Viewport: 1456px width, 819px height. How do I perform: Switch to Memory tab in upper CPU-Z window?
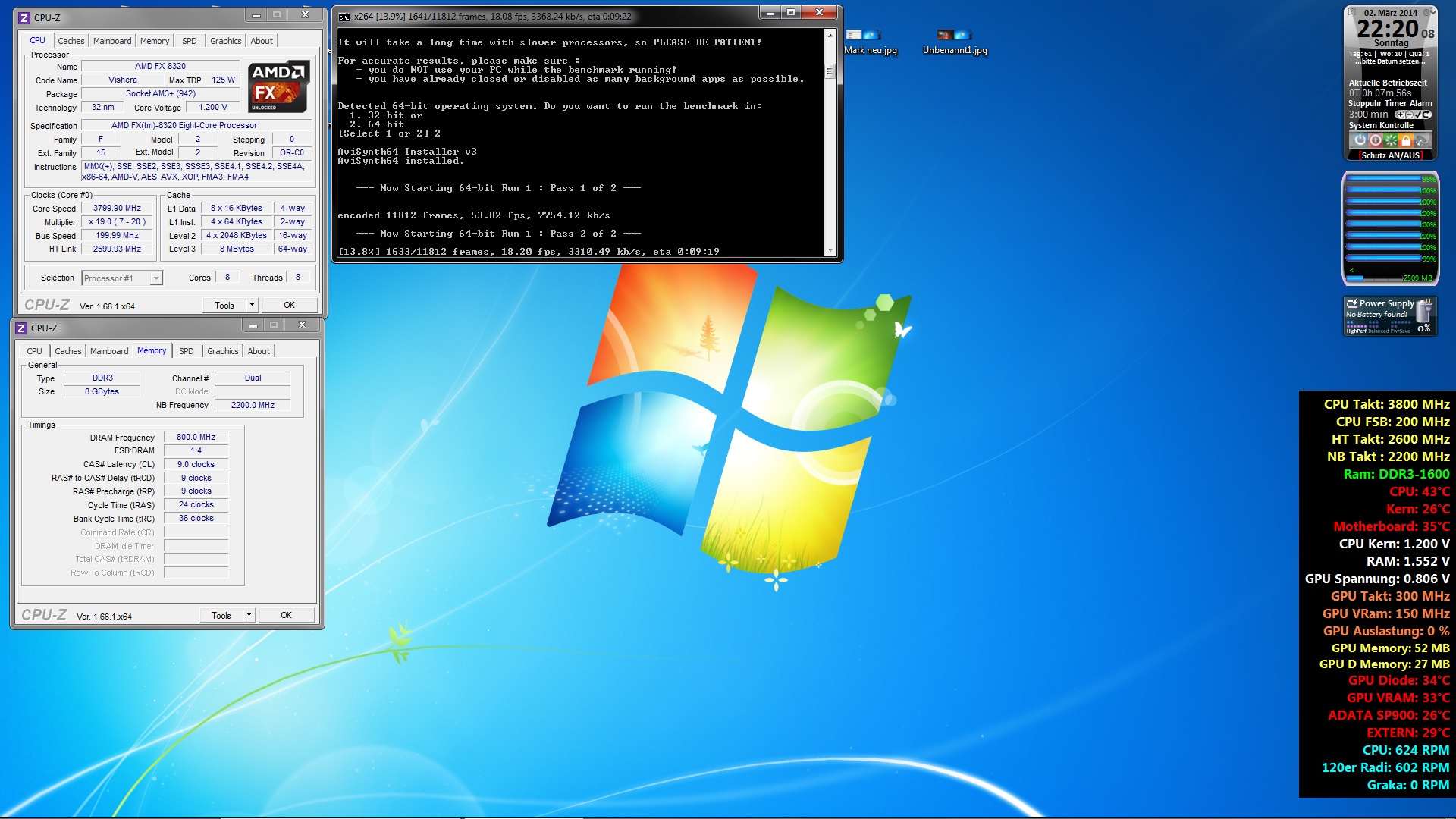click(x=155, y=41)
